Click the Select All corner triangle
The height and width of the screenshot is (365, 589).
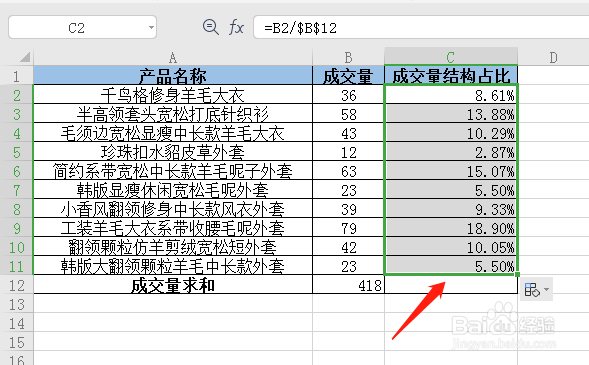[x=25, y=57]
